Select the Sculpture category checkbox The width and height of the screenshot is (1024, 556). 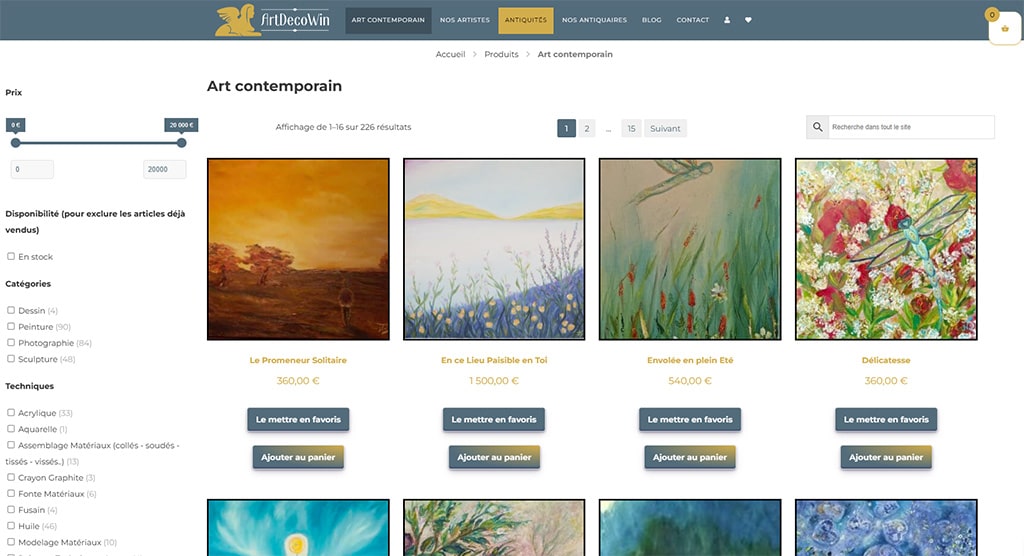pyautogui.click(x=10, y=358)
